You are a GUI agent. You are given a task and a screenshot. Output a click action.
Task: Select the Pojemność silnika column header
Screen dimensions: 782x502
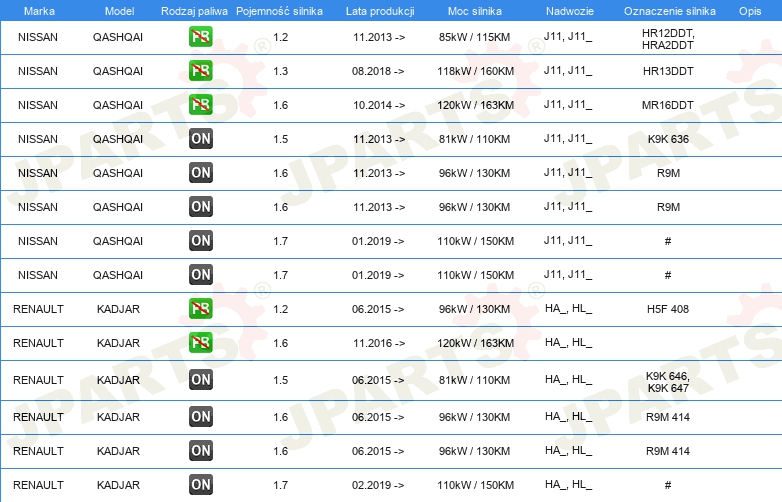tap(279, 11)
